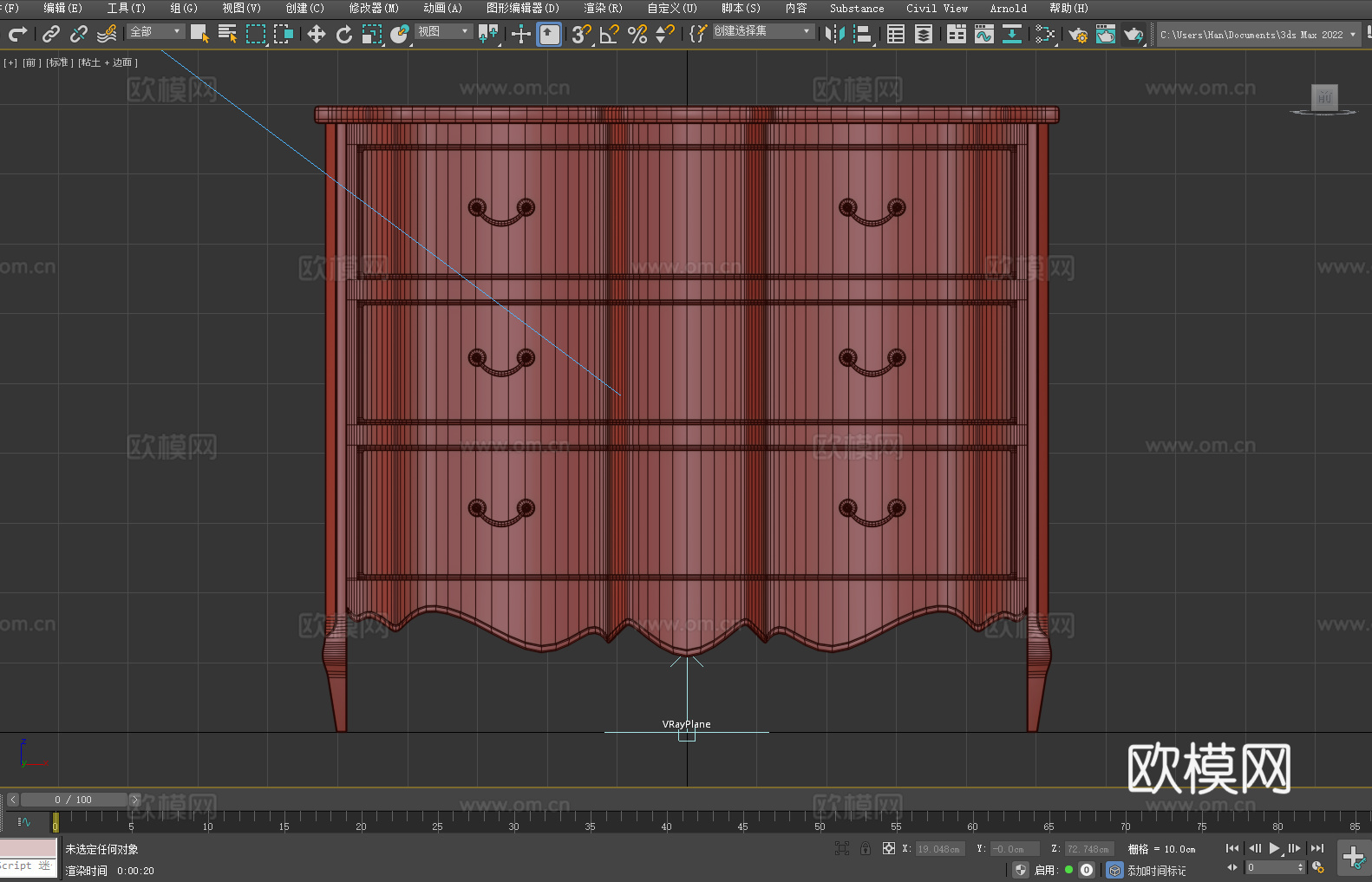Click the X coordinate input field

click(940, 849)
